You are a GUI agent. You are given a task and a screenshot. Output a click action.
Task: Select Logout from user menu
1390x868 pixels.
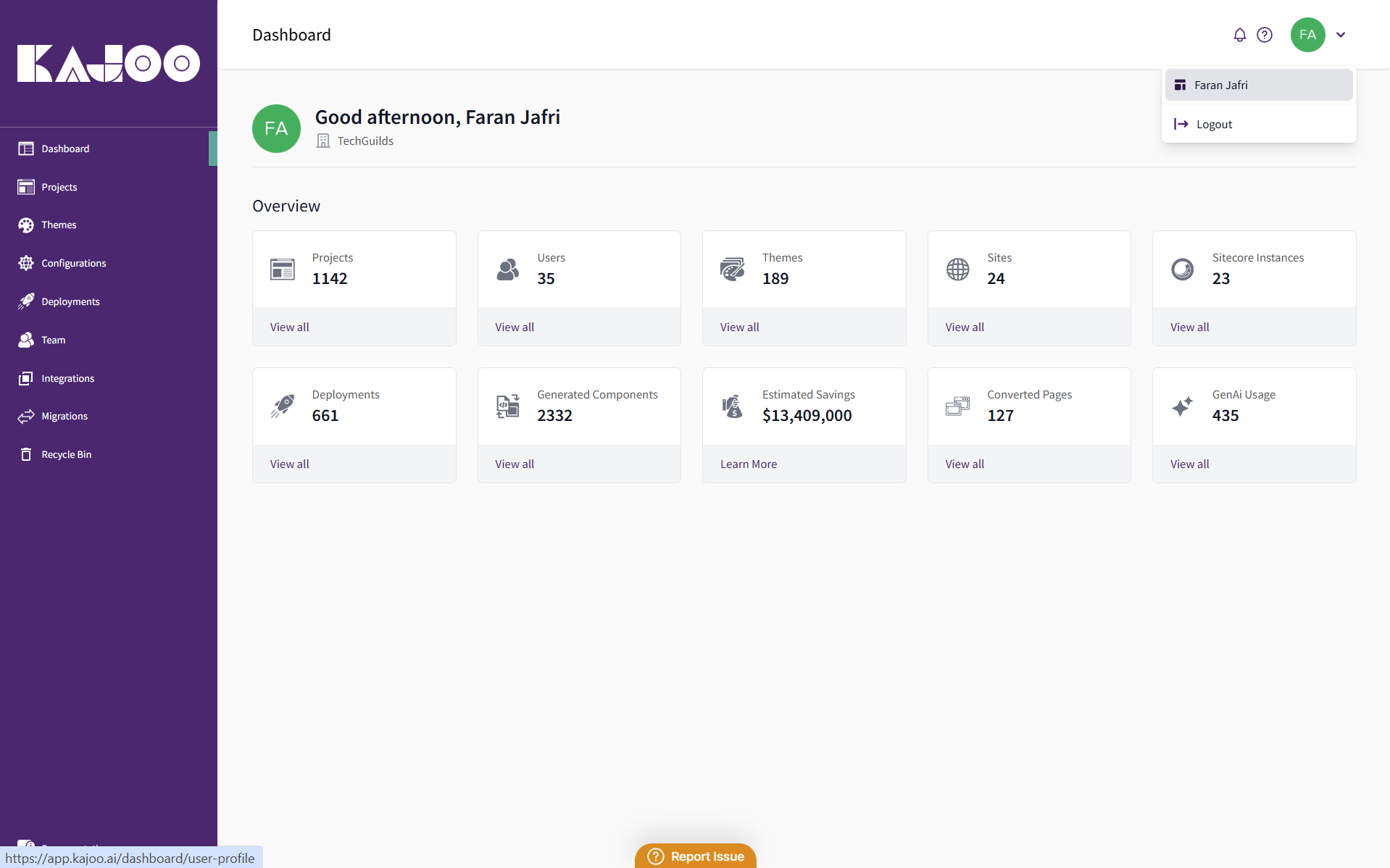pos(1259,124)
